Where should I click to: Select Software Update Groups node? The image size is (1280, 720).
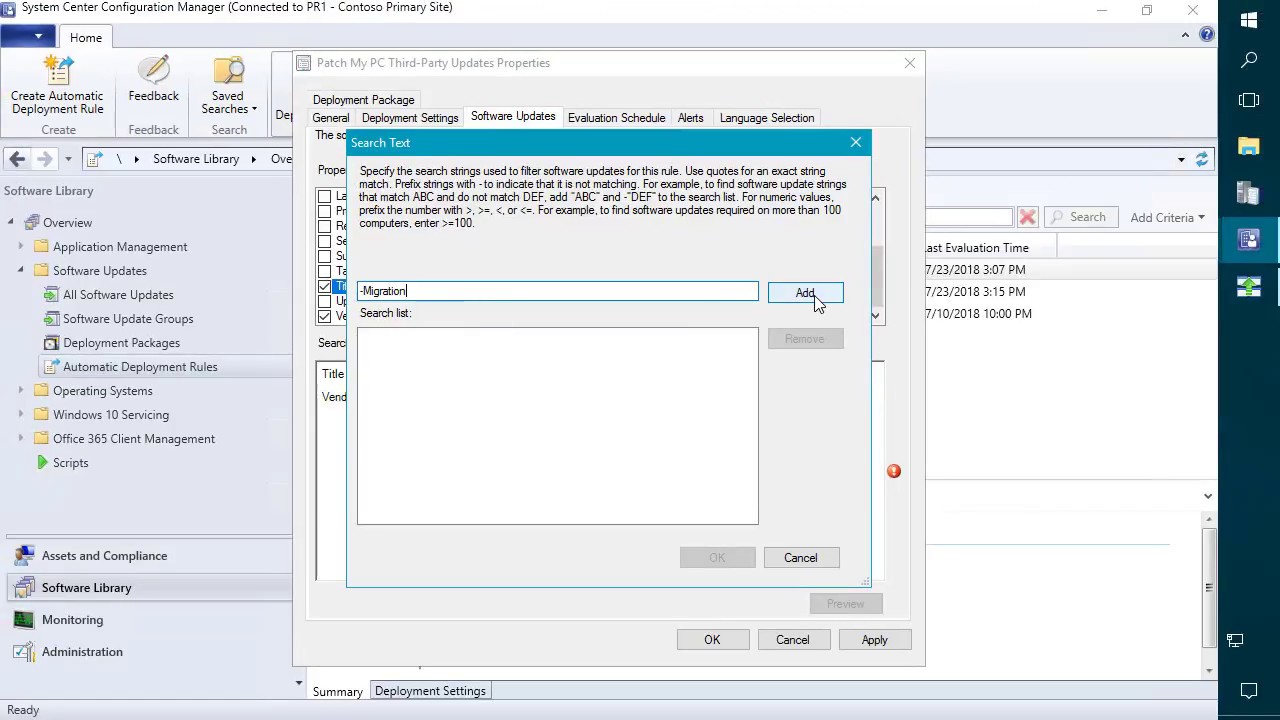[x=128, y=319]
